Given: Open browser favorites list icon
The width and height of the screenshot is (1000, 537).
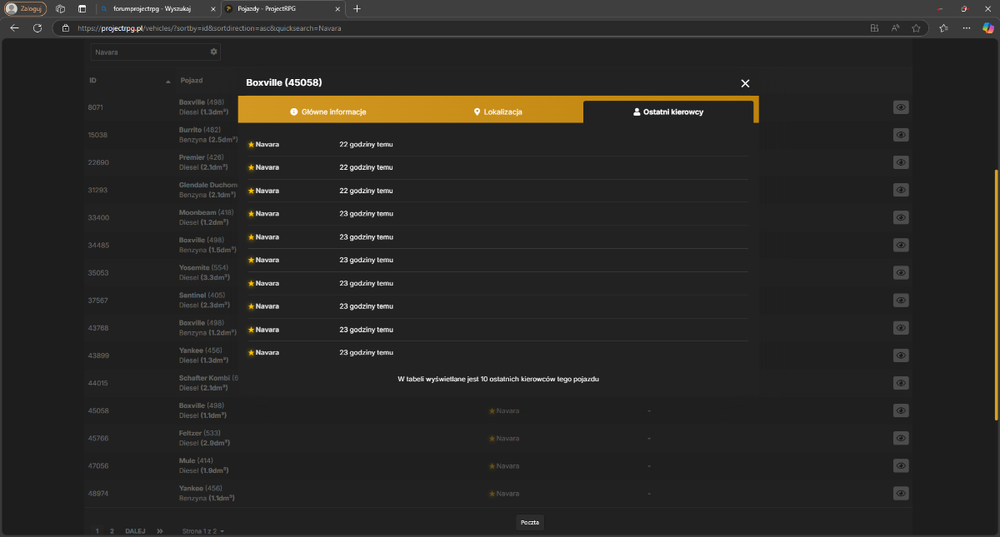Looking at the screenshot, I should [x=944, y=28].
